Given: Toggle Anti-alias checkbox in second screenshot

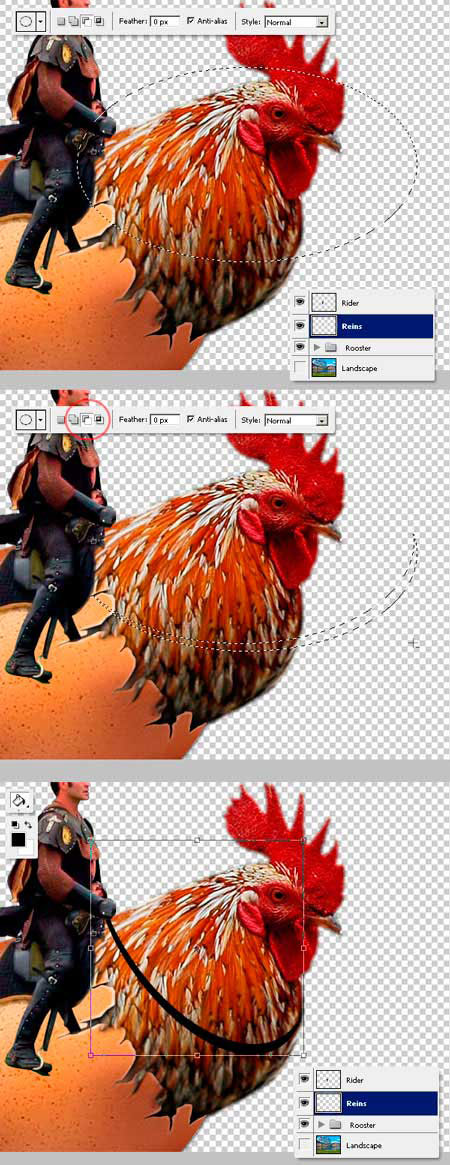Looking at the screenshot, I should click(191, 420).
